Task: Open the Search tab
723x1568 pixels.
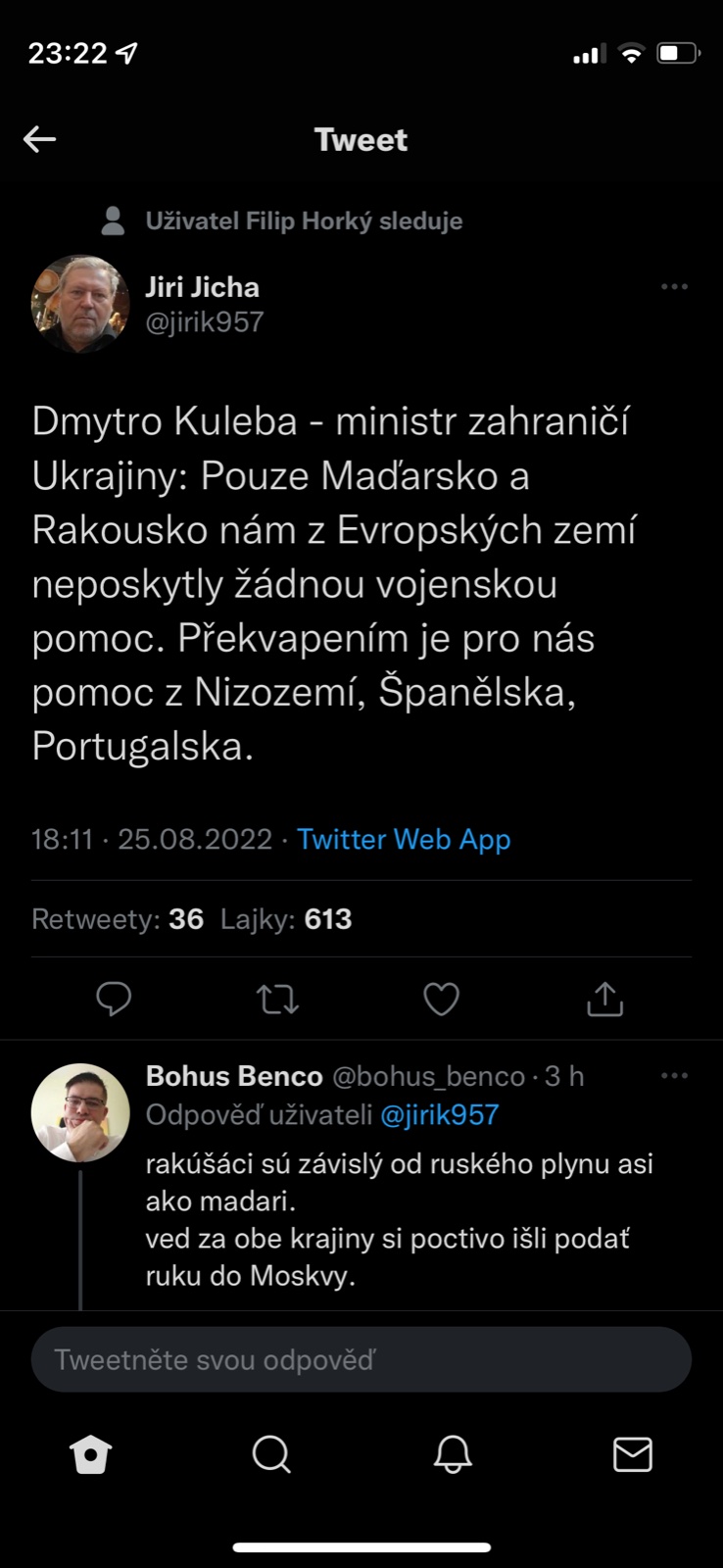Action: click(x=271, y=1454)
